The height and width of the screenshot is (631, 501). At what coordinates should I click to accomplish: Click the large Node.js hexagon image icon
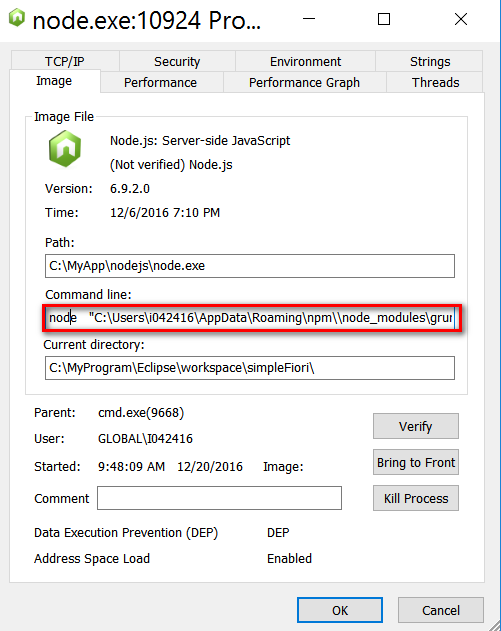[65, 148]
